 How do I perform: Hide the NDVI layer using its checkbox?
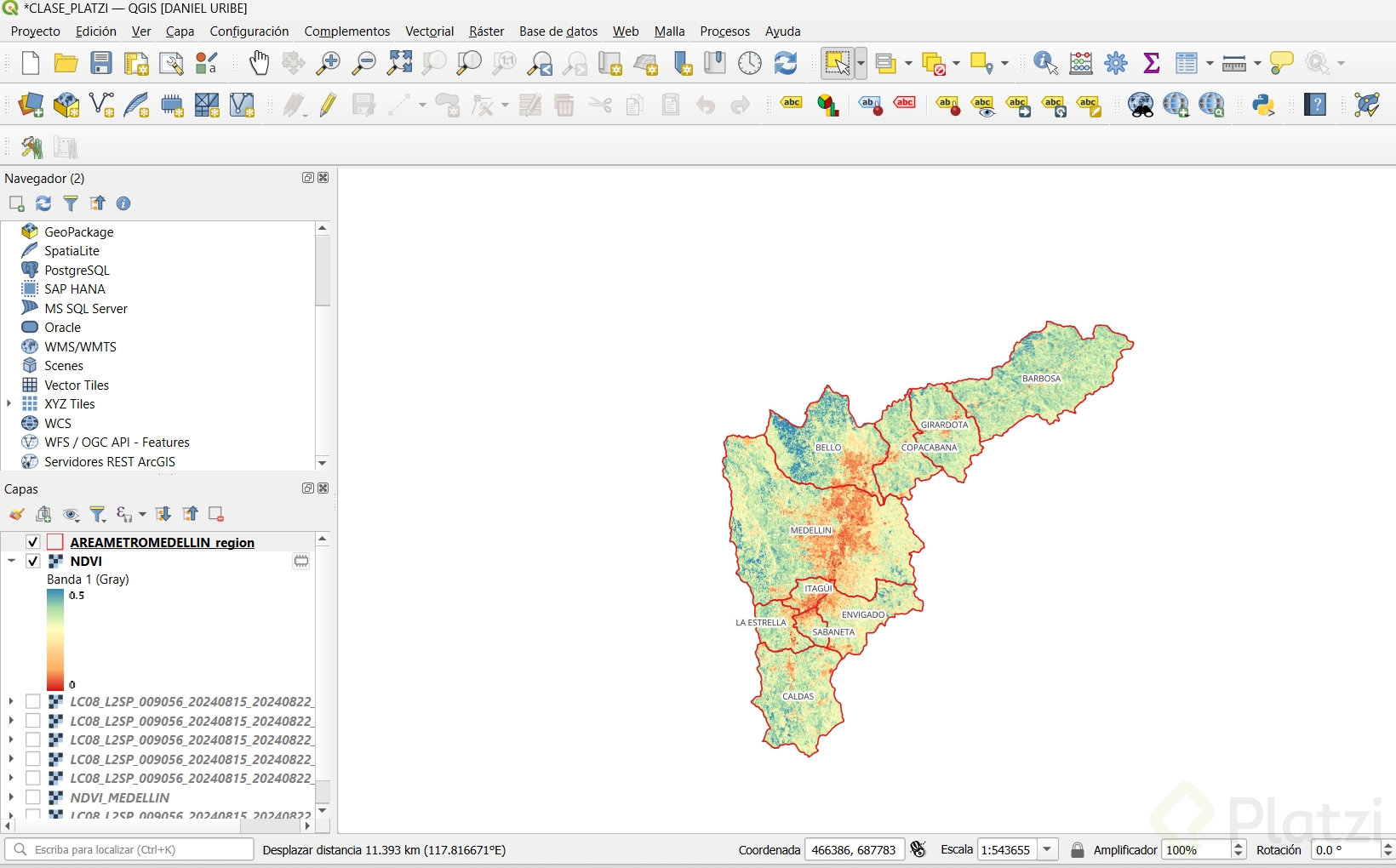(x=33, y=561)
